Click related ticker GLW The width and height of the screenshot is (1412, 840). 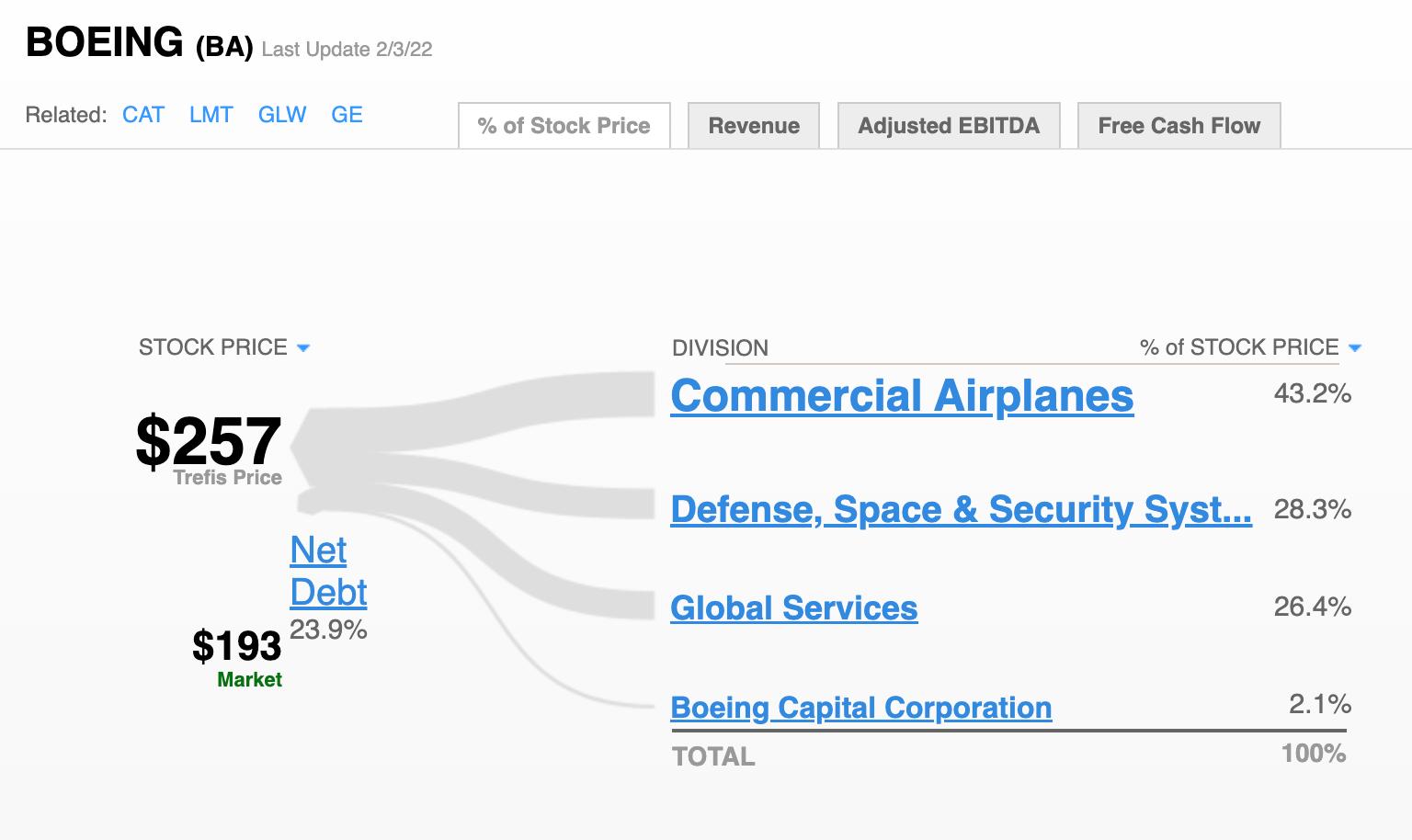(282, 115)
